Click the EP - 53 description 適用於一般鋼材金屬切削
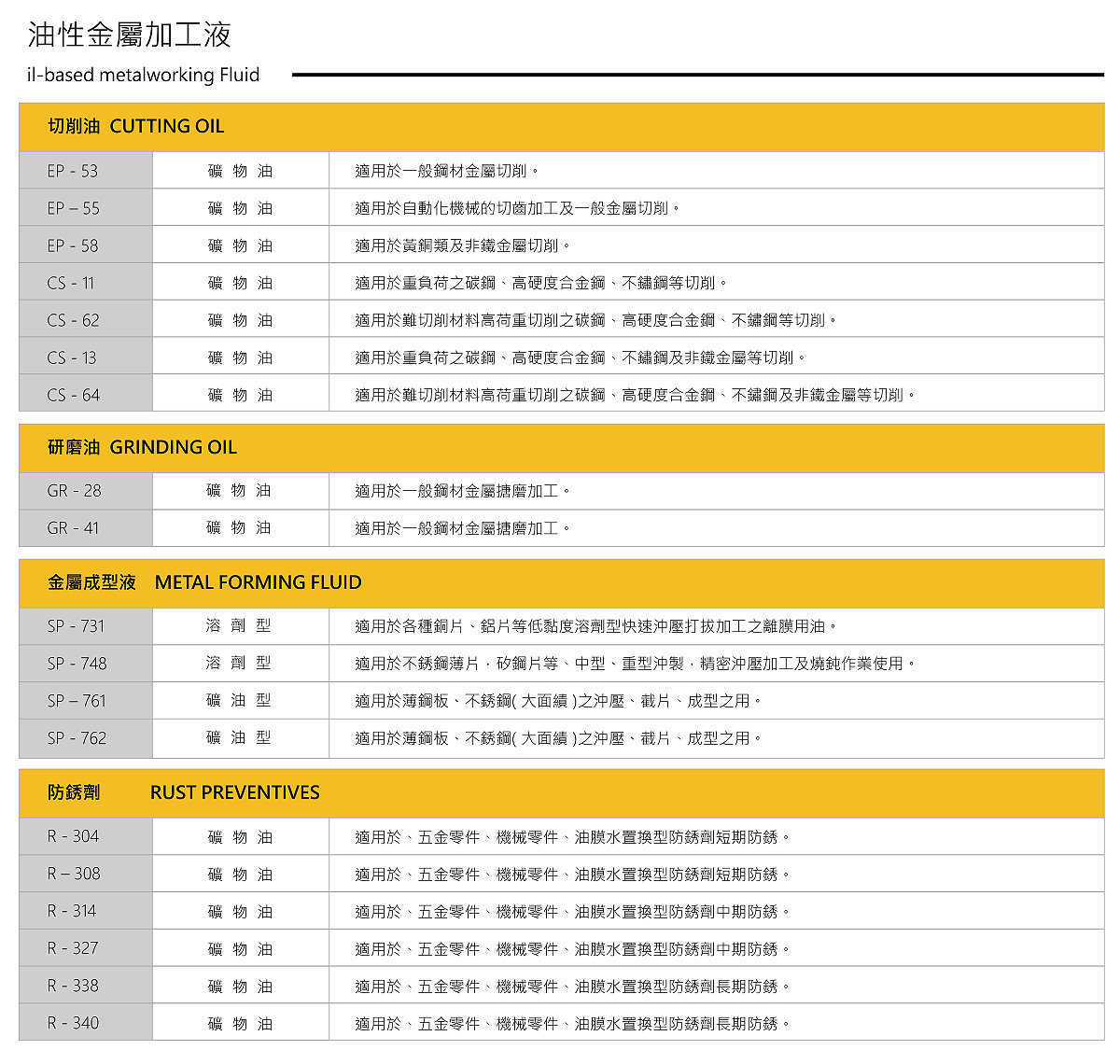Image resolution: width=1120 pixels, height=1064 pixels. pos(447,171)
